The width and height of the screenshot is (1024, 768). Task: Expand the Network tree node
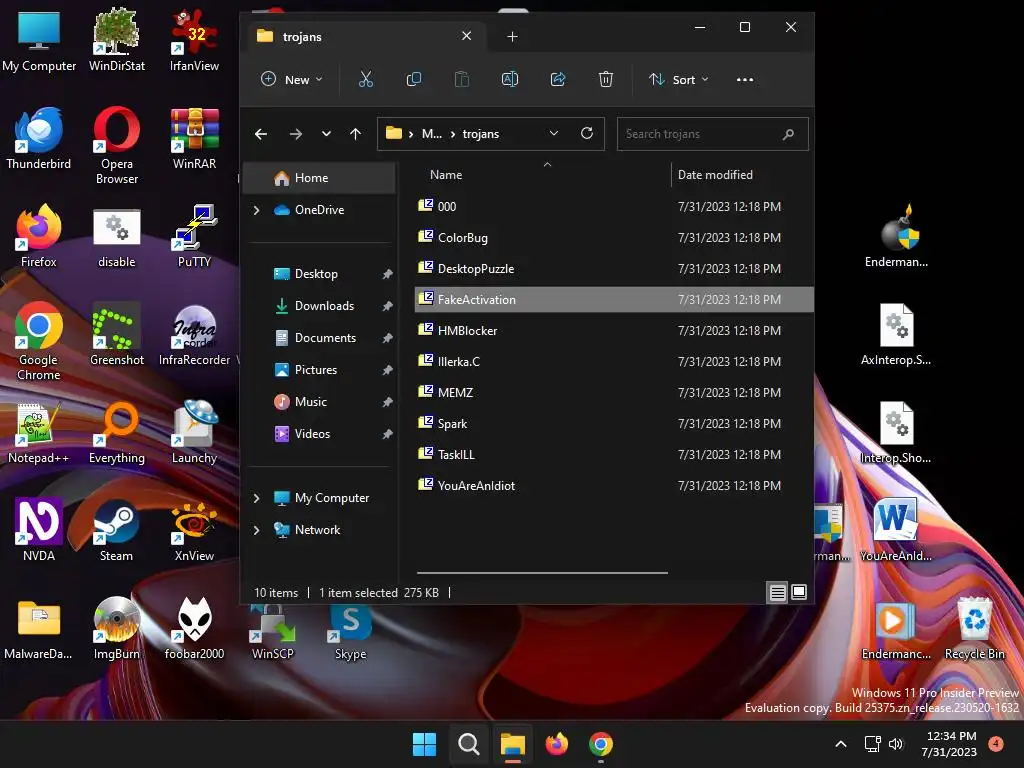[257, 530]
